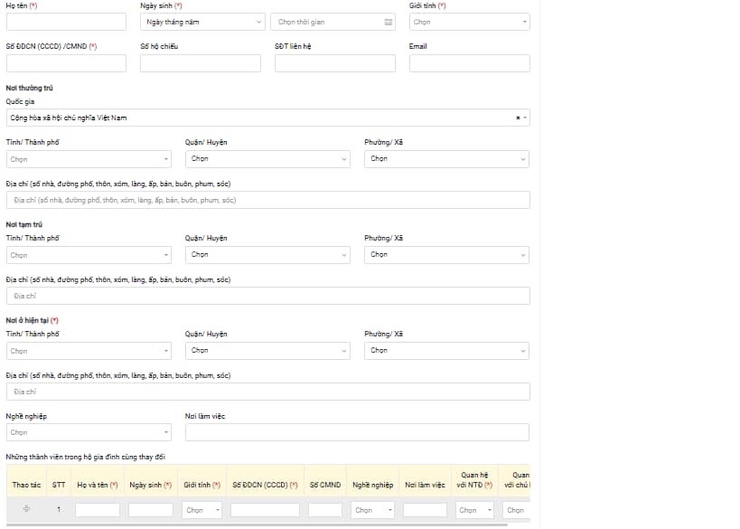Open the Ngày tháng năm format dropdown
740x529 pixels.
202,22
